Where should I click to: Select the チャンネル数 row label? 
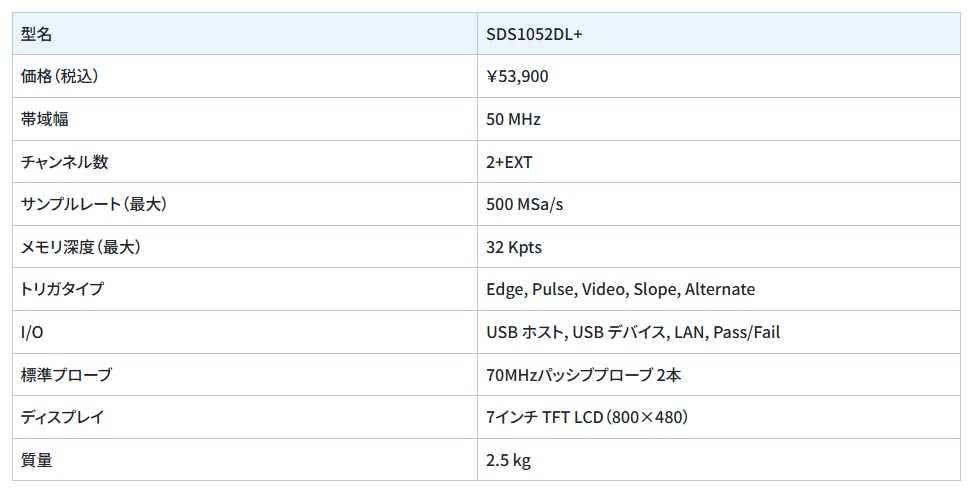(x=64, y=162)
